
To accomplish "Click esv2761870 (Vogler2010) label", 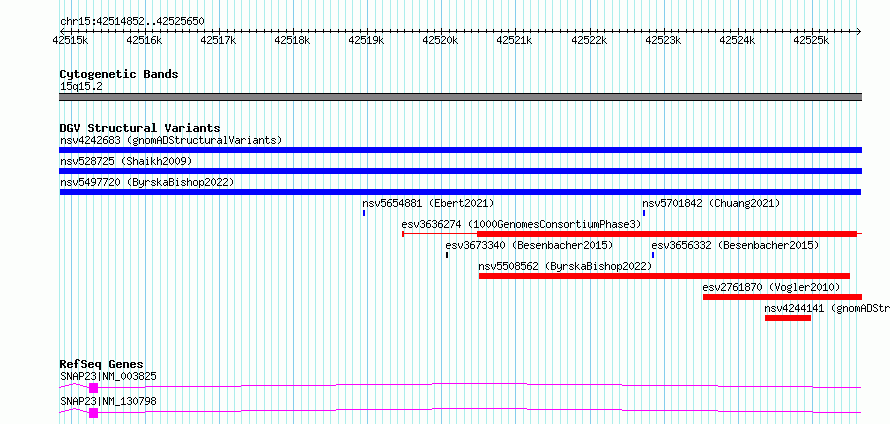I will (771, 287).
